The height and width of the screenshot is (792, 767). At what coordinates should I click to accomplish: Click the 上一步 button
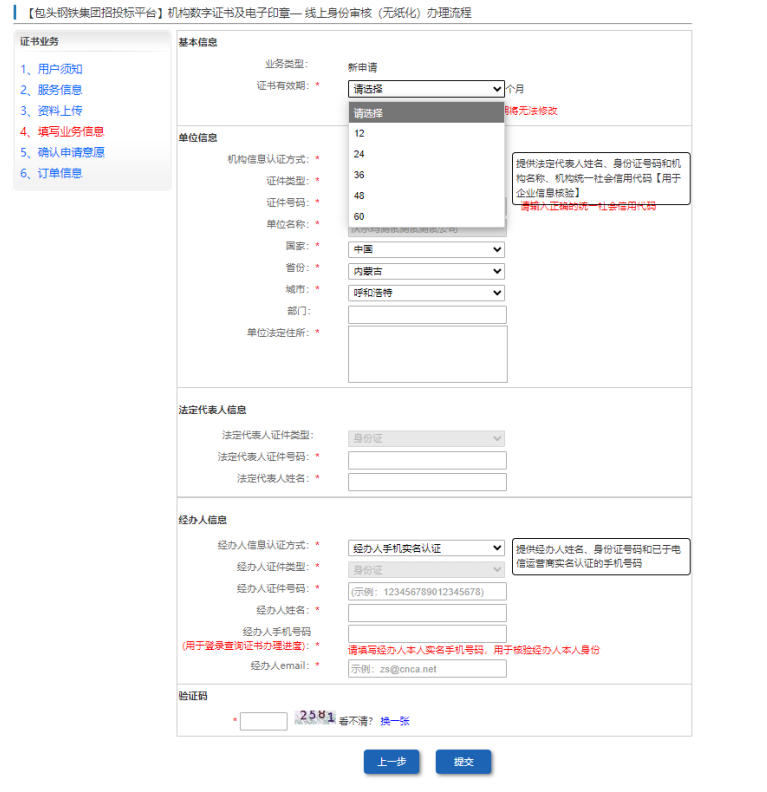[x=391, y=761]
